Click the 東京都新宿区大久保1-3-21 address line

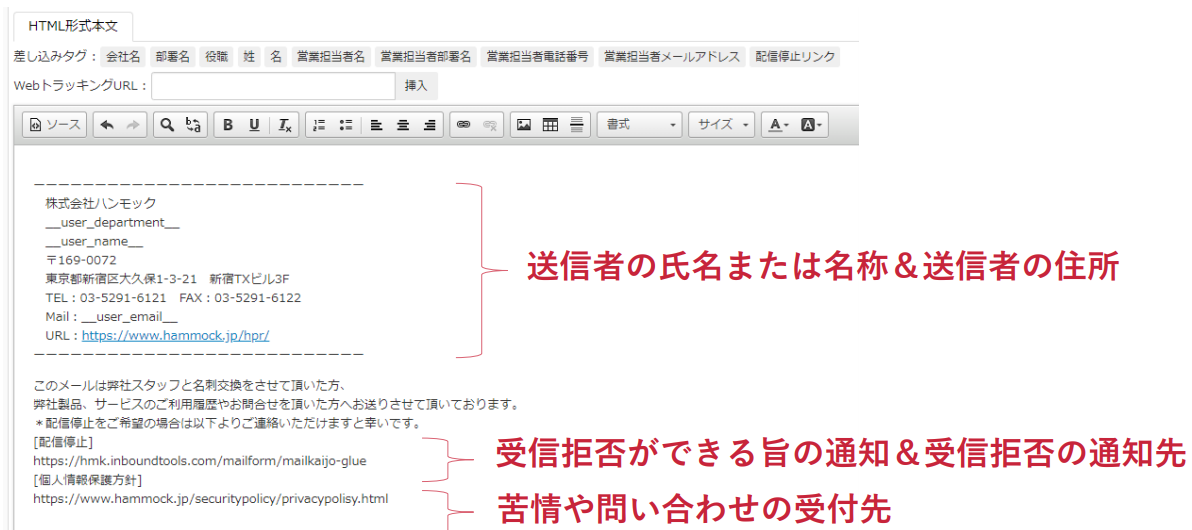point(167,279)
